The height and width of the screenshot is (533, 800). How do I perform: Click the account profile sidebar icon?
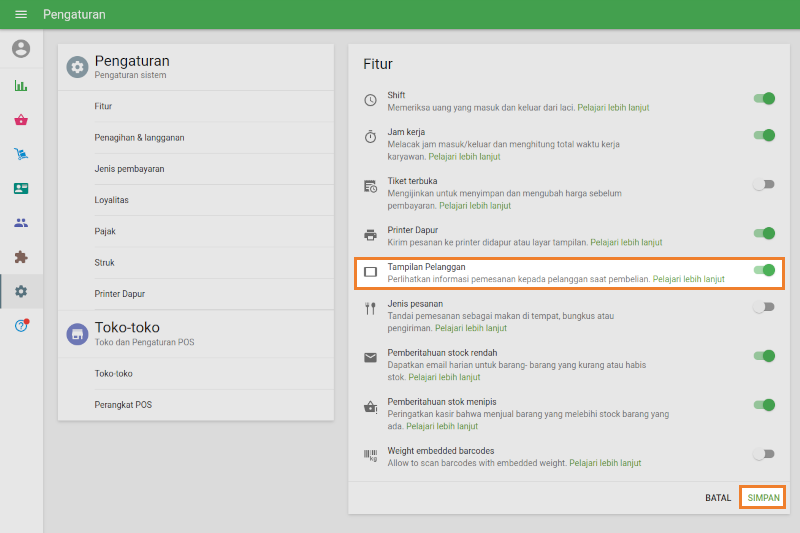pyautogui.click(x=21, y=49)
